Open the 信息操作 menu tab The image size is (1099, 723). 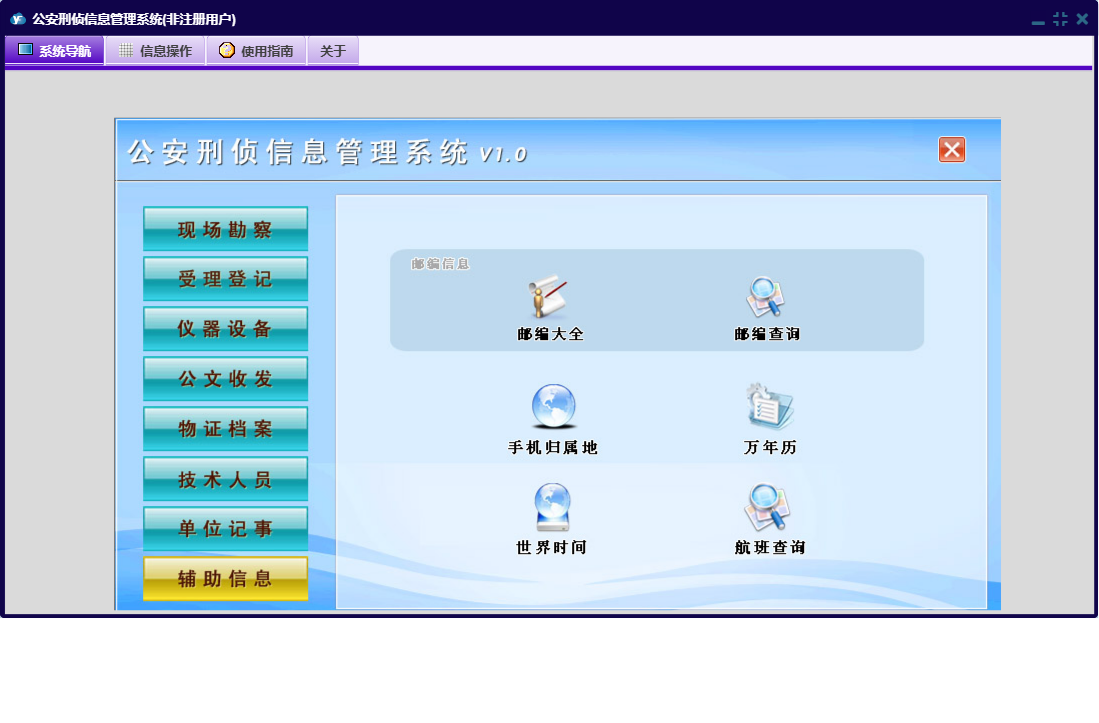pos(155,51)
